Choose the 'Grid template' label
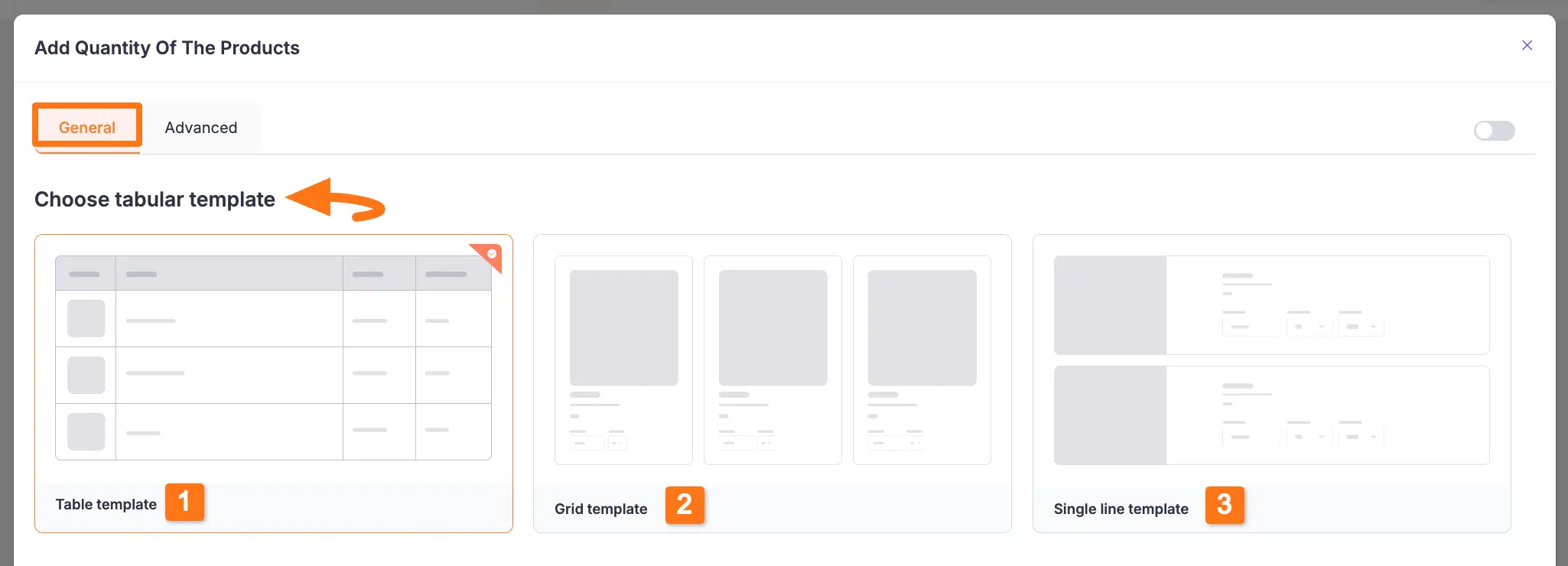This screenshot has height=566, width=1568. (600, 509)
